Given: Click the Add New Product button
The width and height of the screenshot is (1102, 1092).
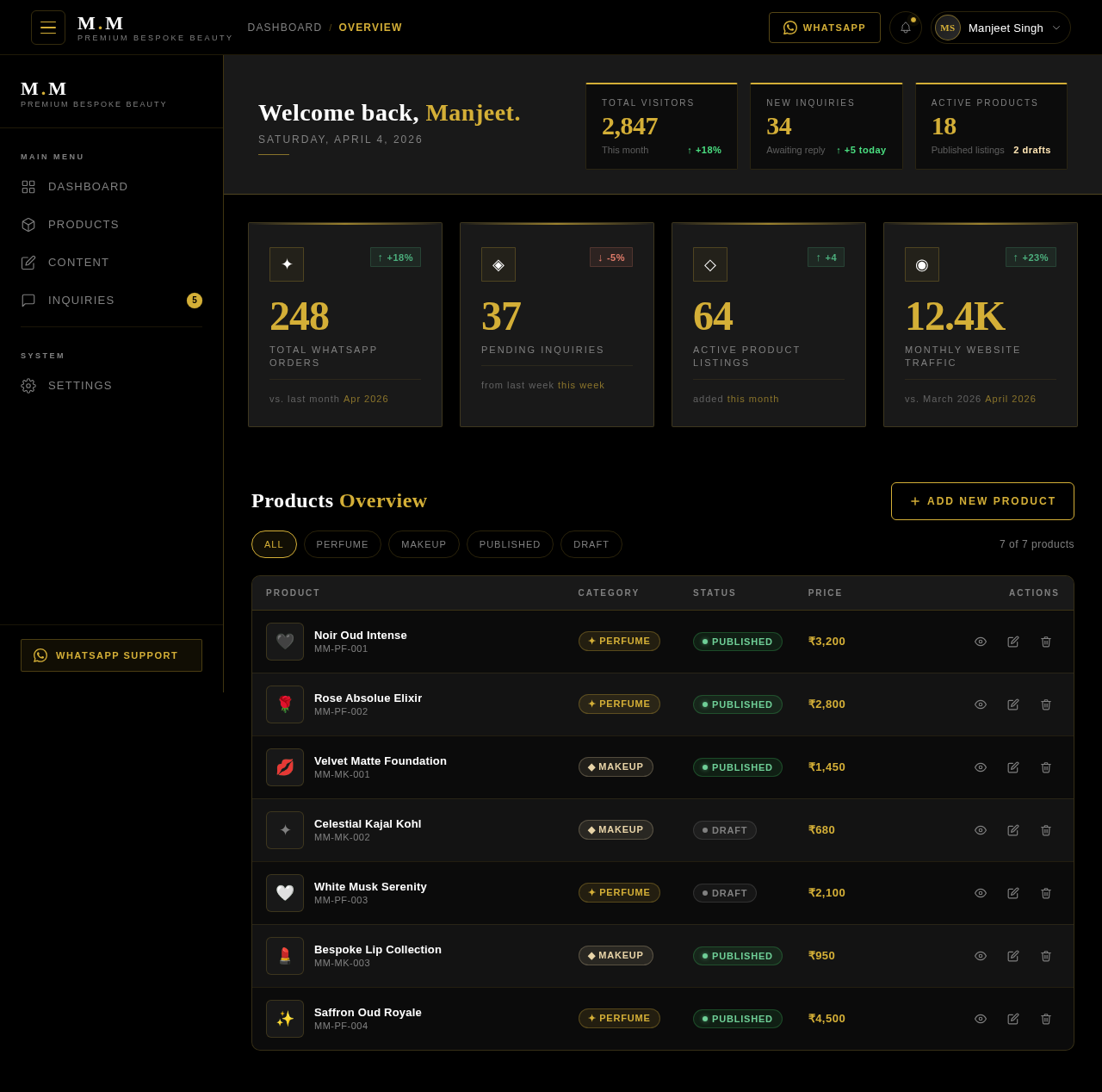Looking at the screenshot, I should (982, 501).
